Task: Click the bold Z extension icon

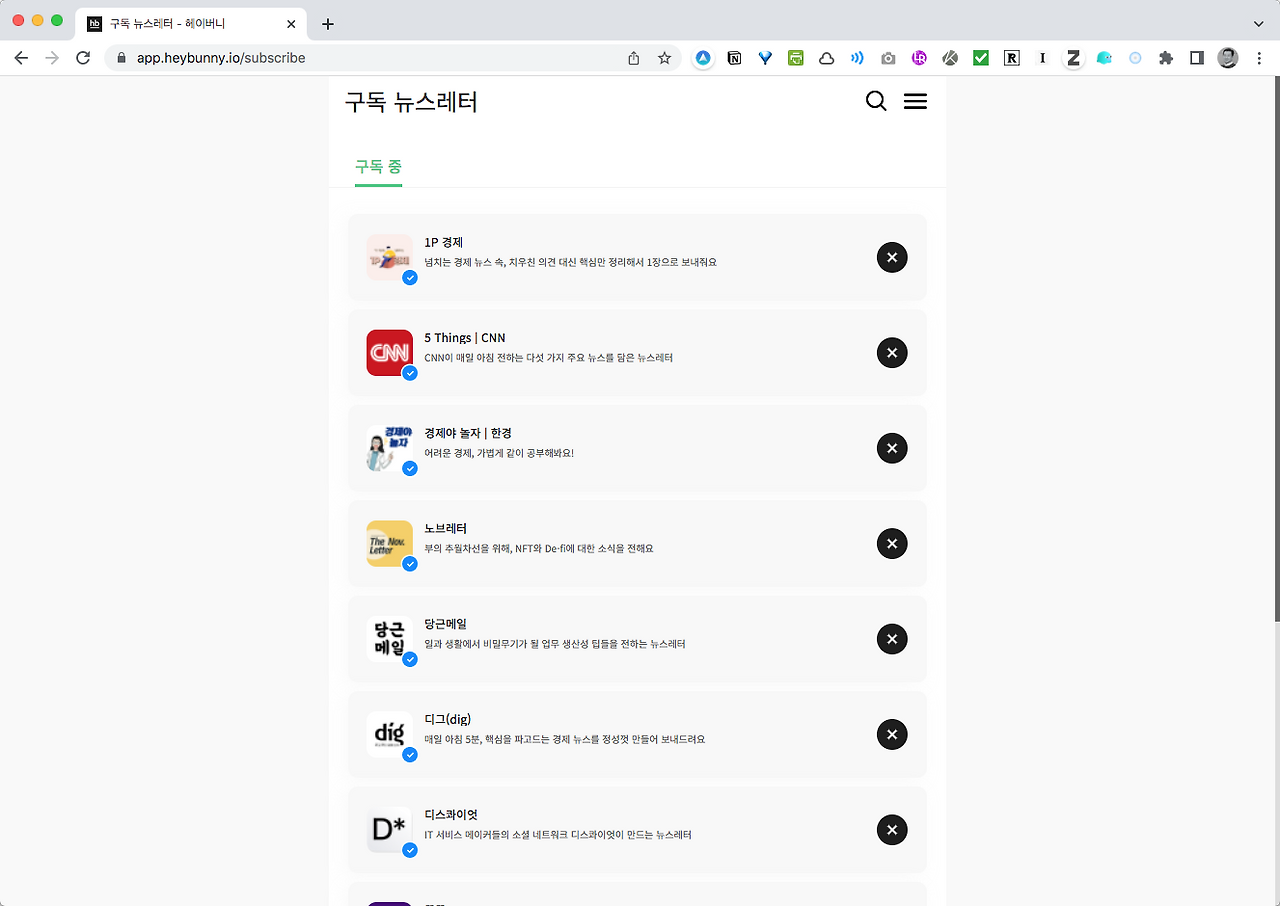Action: click(1073, 58)
